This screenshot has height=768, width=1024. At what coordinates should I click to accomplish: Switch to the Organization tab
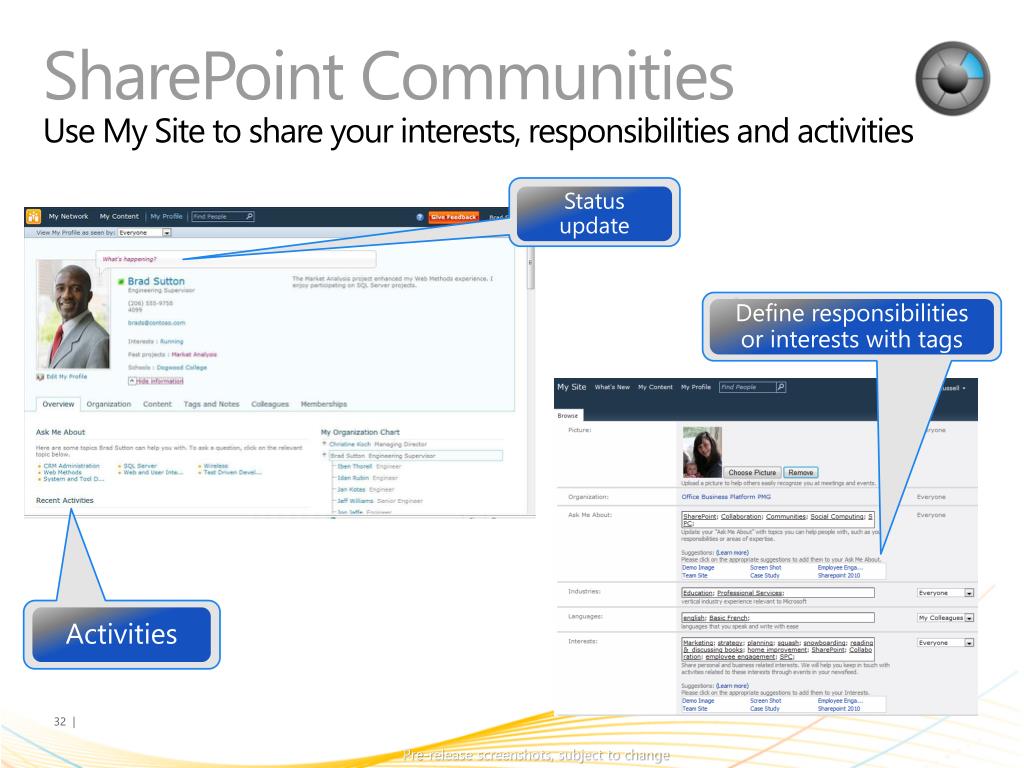(x=108, y=404)
